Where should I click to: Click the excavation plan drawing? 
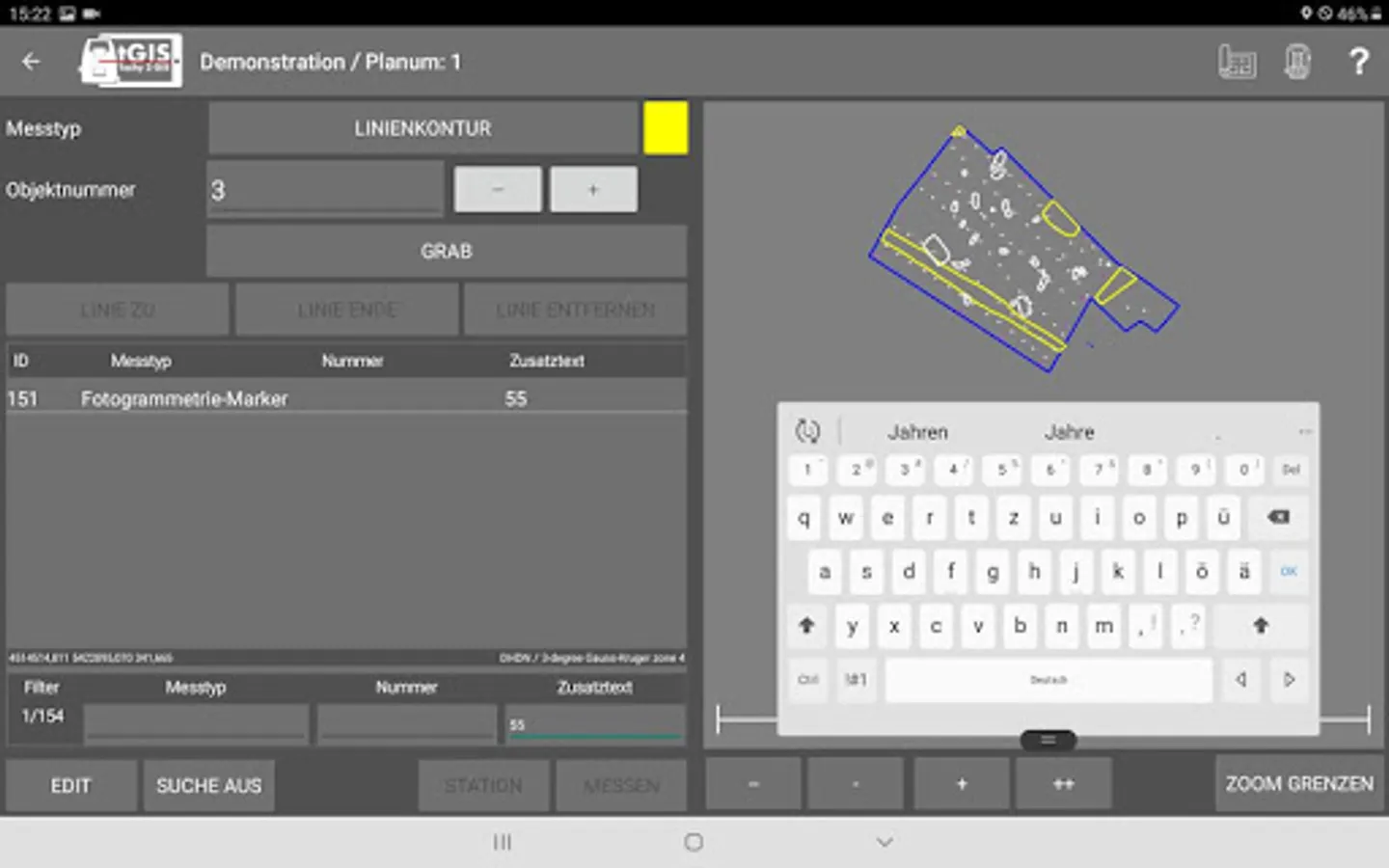point(1023,248)
